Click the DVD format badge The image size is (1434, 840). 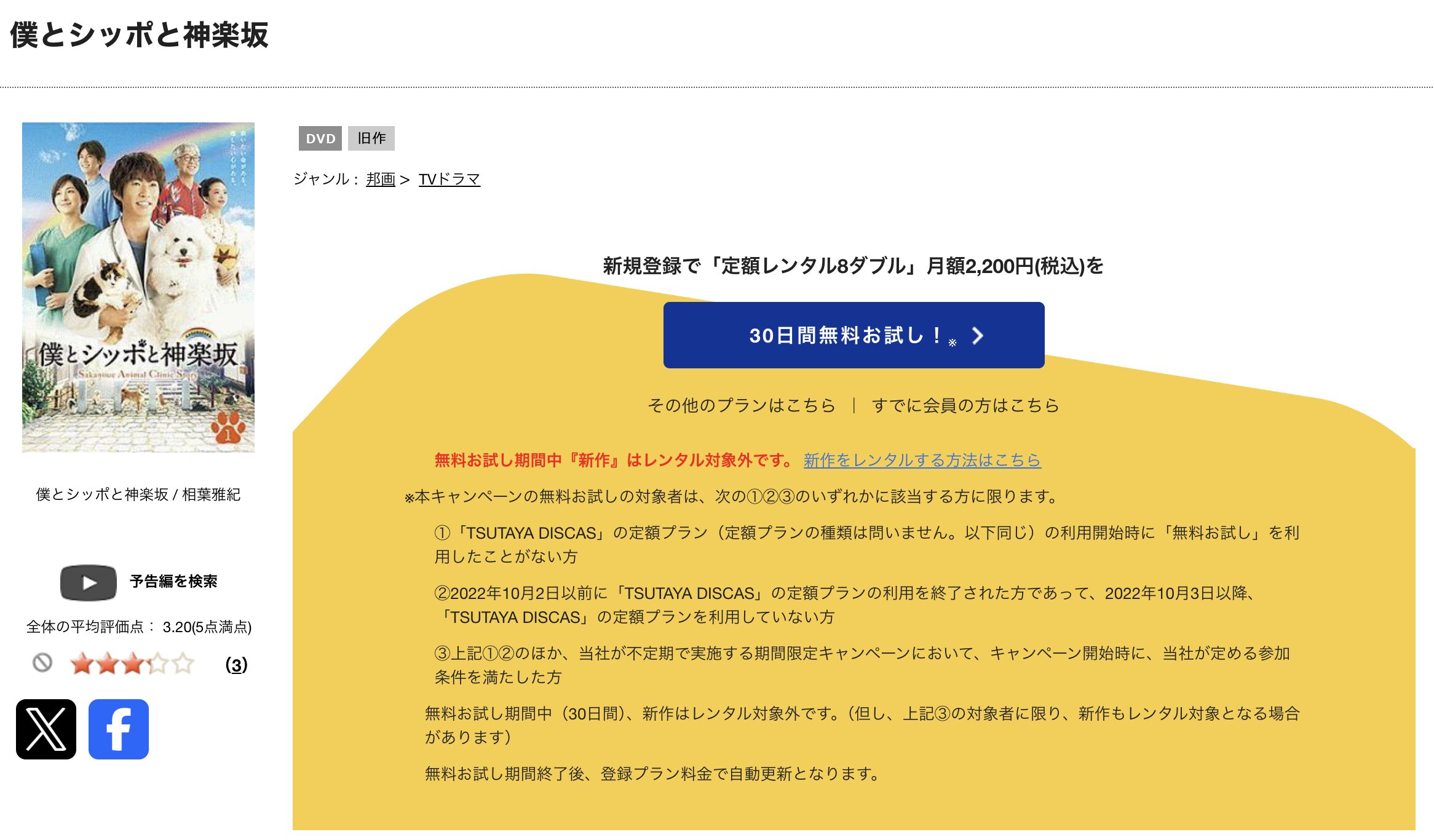point(320,138)
